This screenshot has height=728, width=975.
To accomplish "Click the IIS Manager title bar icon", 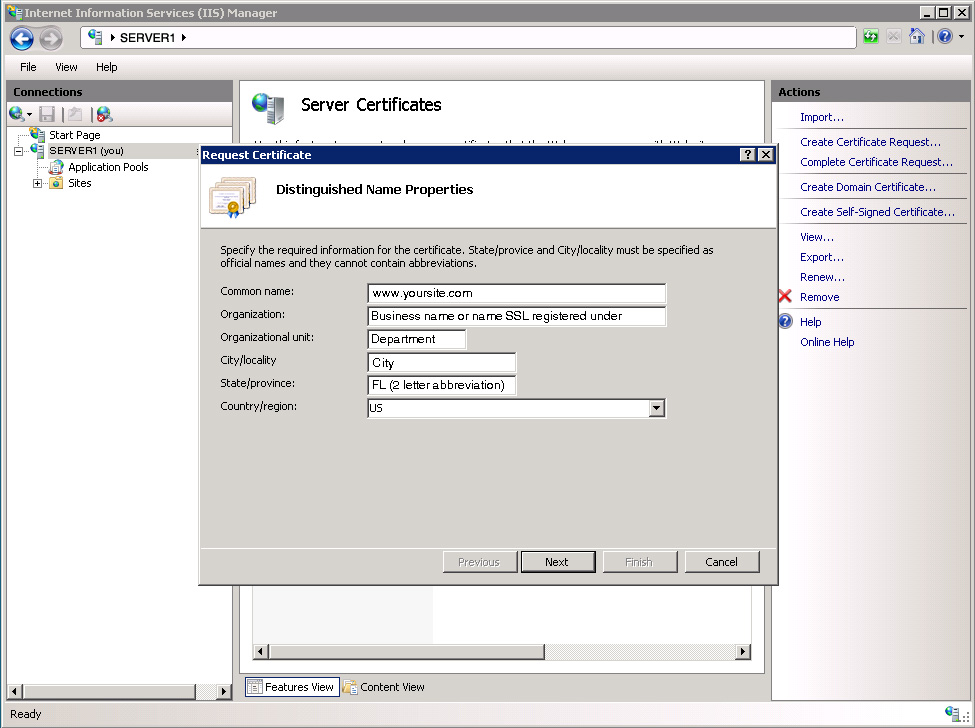I will (15, 12).
